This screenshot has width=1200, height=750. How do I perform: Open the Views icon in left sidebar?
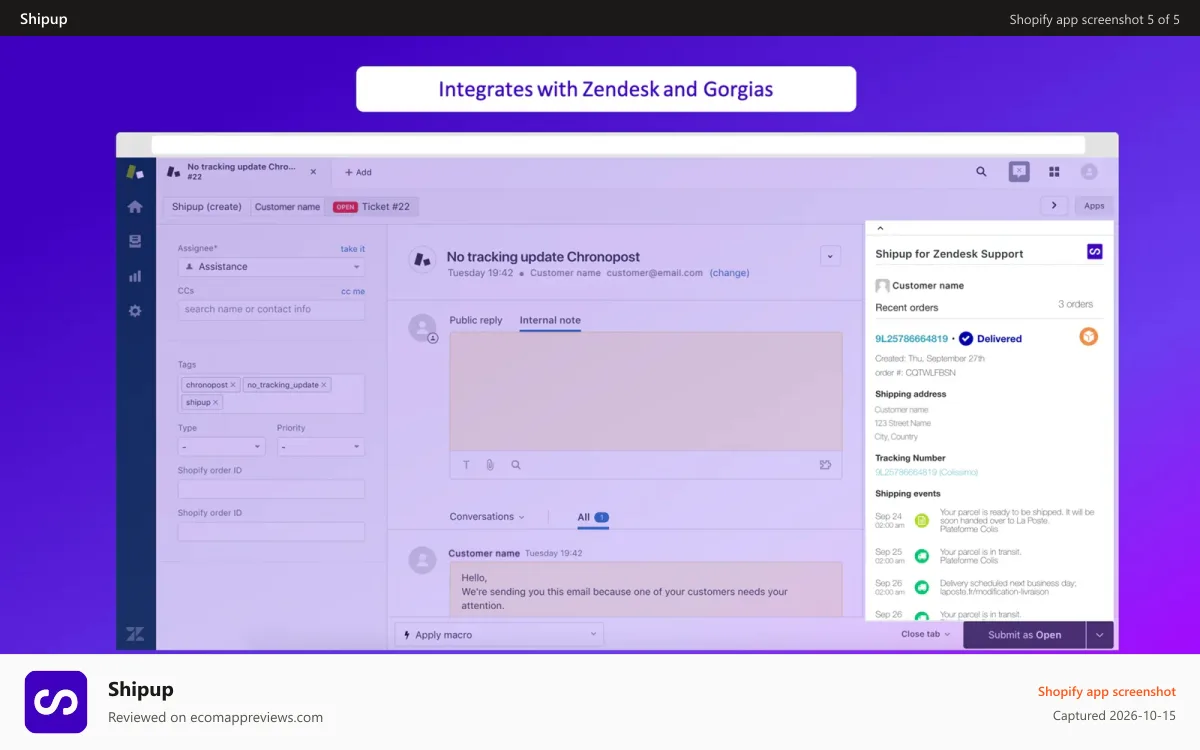pos(135,241)
